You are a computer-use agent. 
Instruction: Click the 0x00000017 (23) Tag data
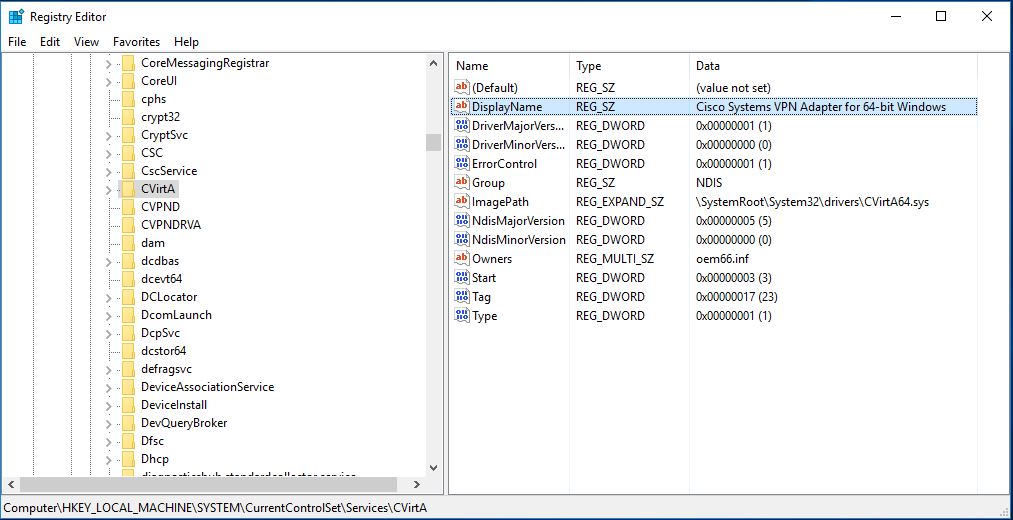[x=736, y=296]
